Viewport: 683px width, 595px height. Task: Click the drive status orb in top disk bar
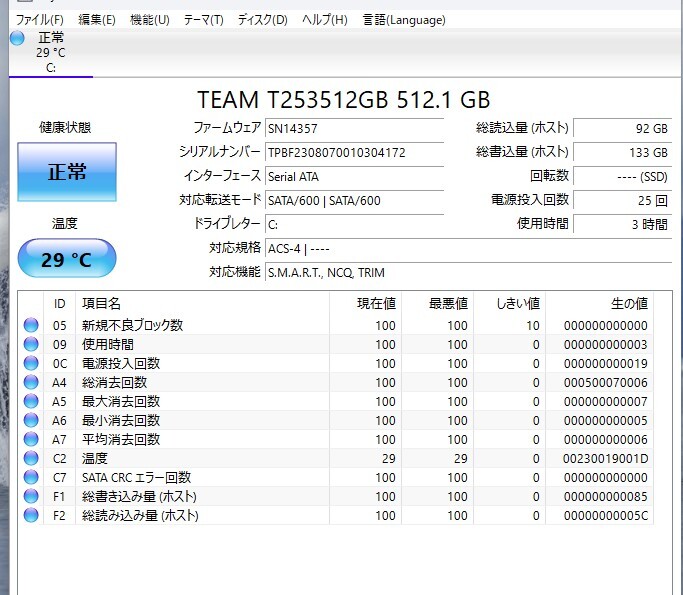tap(17, 38)
